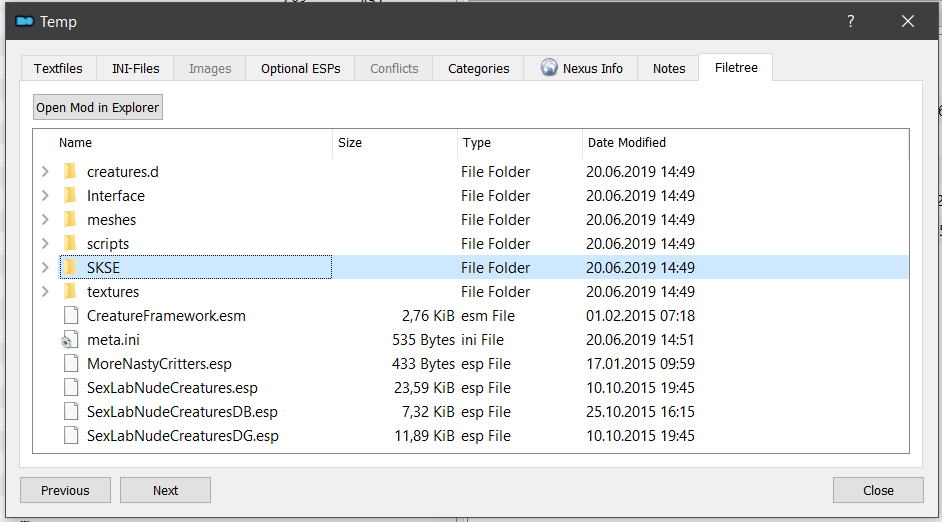Select the meta.ini gear file icon
The height and width of the screenshot is (522, 942).
coord(70,340)
